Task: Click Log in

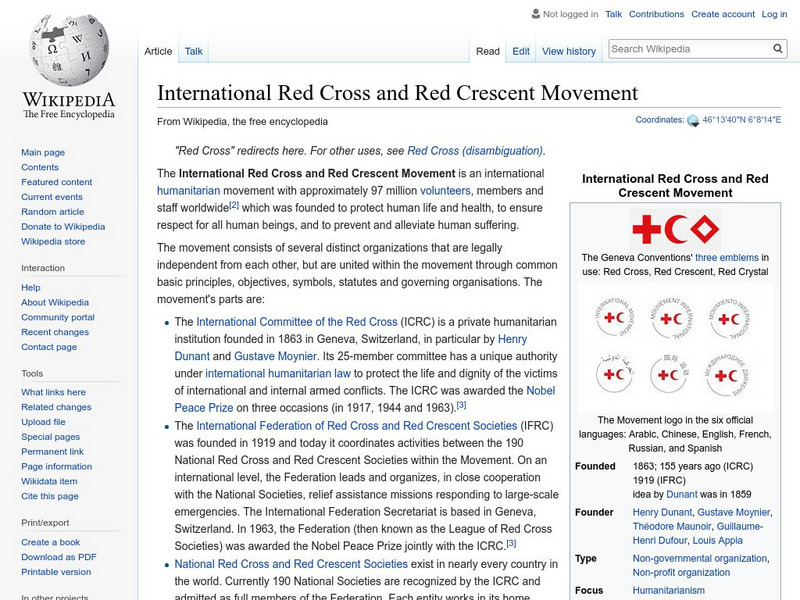Action: [774, 14]
